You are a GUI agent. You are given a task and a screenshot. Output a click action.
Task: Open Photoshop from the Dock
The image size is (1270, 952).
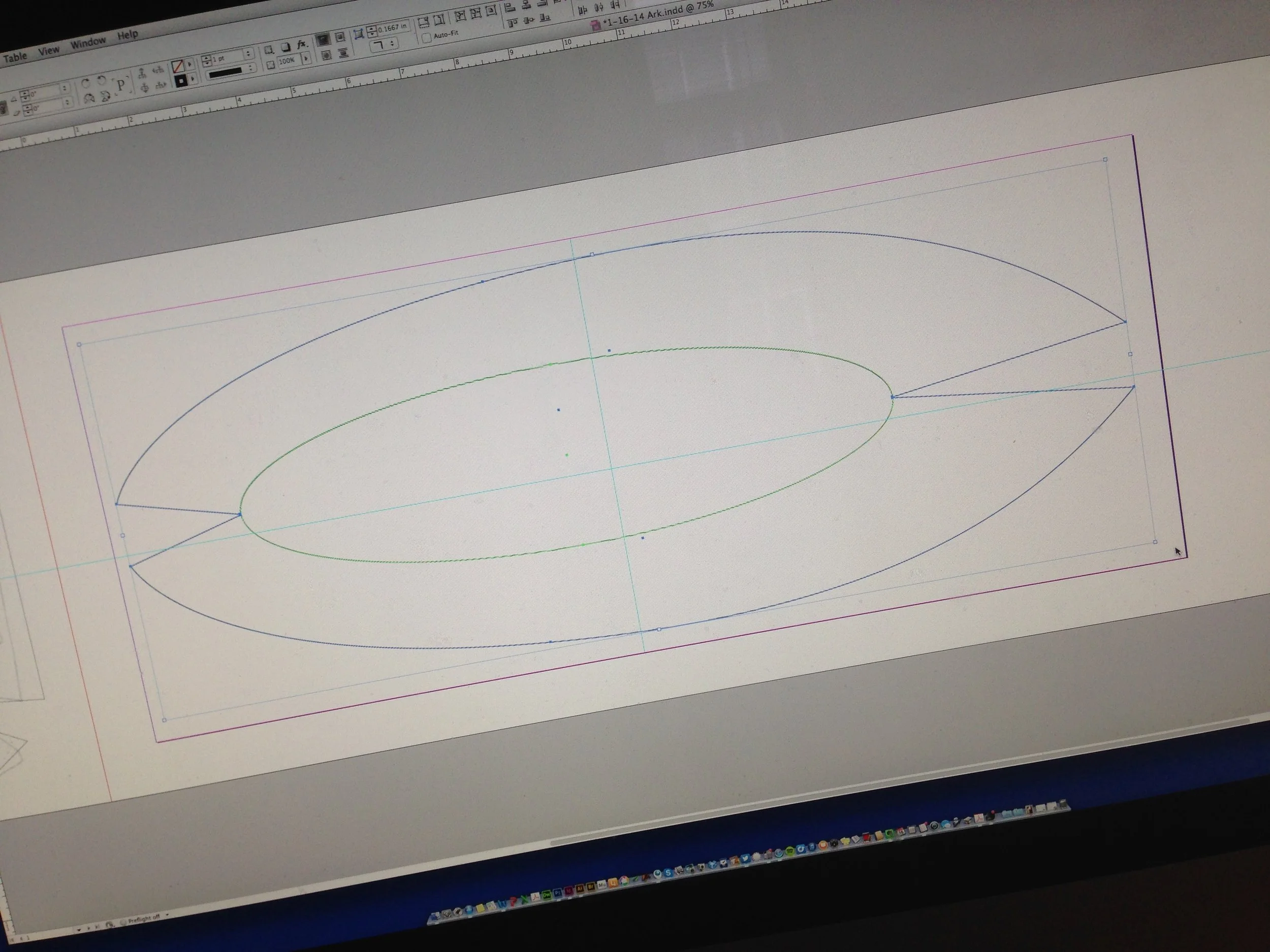pyautogui.click(x=558, y=893)
